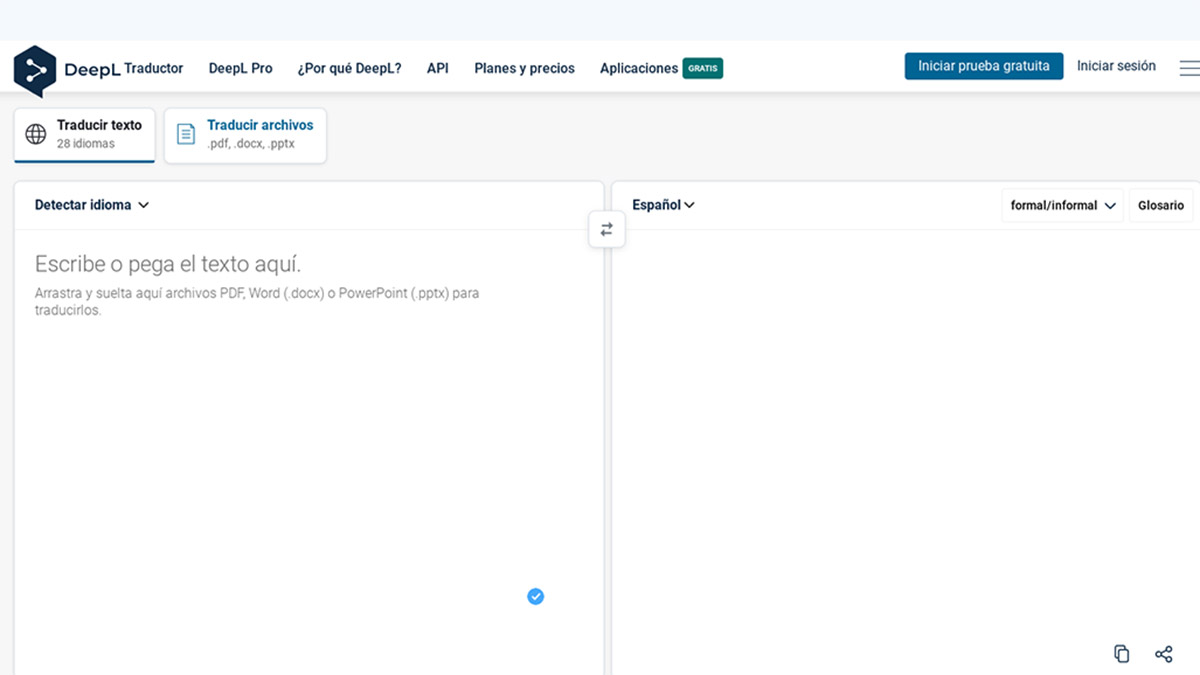Image resolution: width=1200 pixels, height=675 pixels.
Task: Click the DeepL logo icon
Action: 35,70
